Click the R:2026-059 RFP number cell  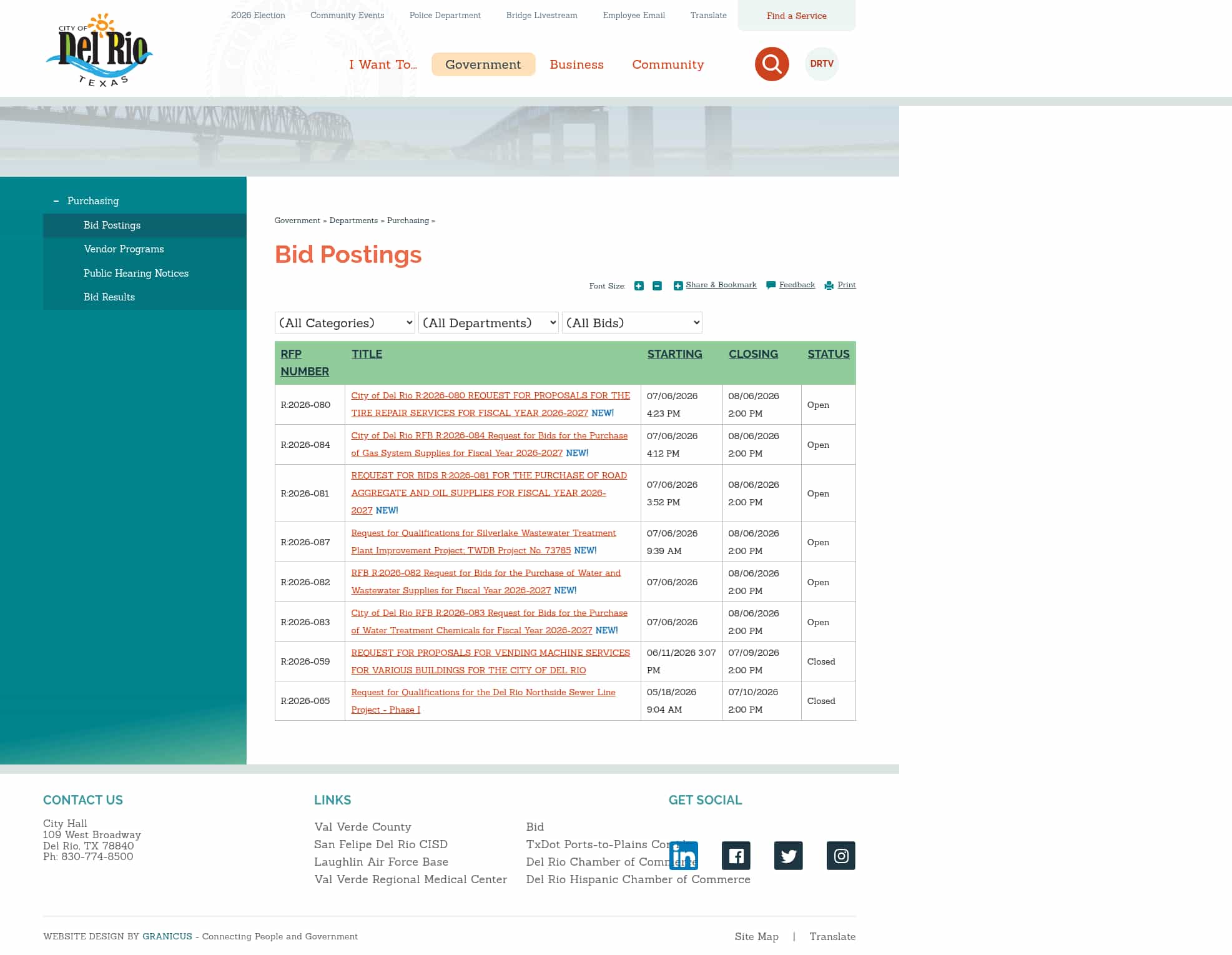tap(310, 661)
